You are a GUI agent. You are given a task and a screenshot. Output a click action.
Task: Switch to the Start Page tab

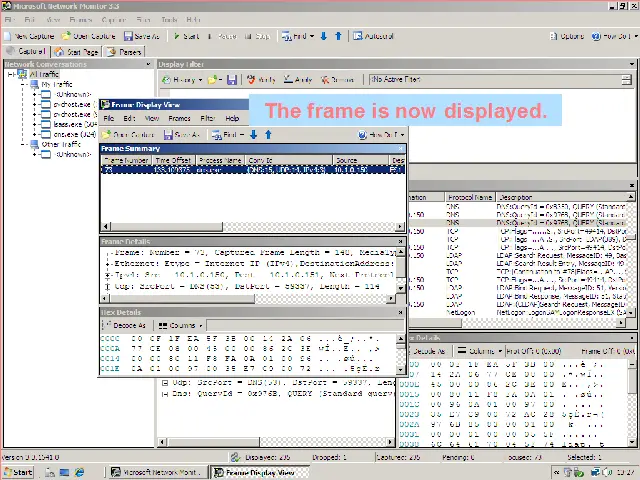[x=77, y=52]
